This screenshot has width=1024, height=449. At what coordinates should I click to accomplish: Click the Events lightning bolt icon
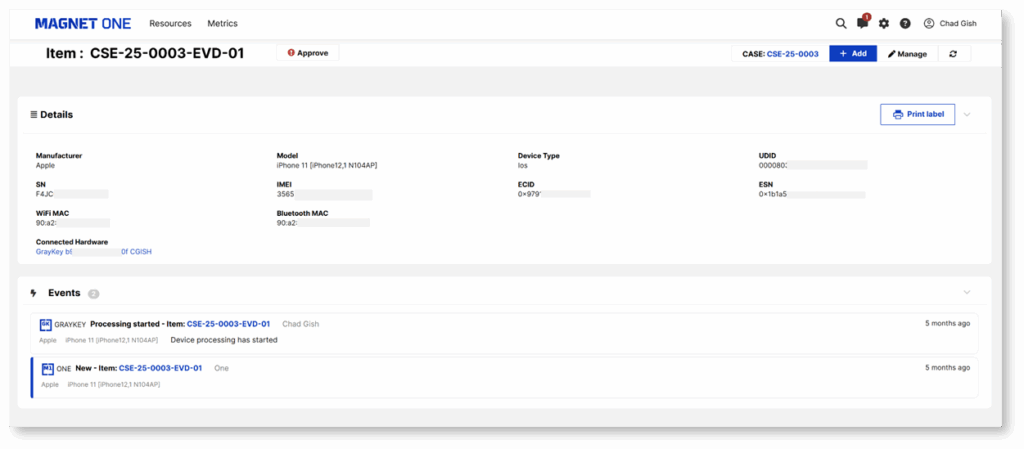(33, 293)
